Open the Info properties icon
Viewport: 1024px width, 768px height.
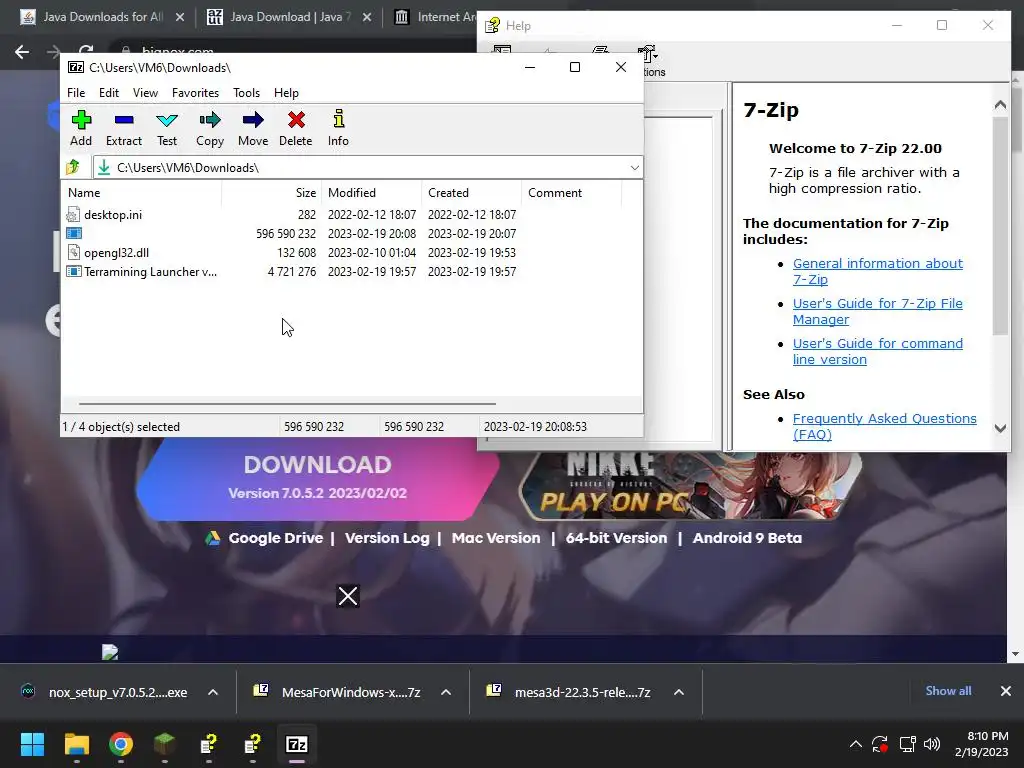coord(338,128)
